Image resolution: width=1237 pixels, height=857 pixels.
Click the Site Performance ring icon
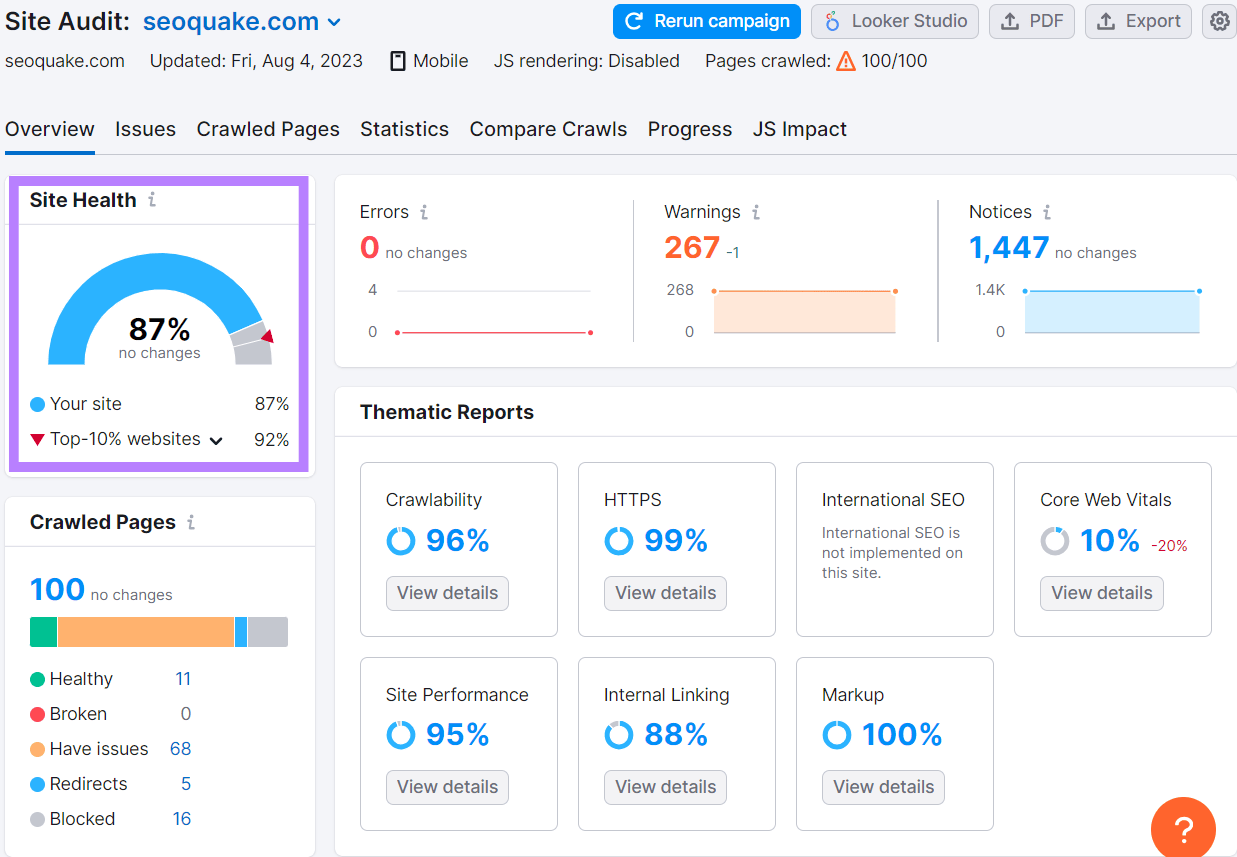(401, 735)
